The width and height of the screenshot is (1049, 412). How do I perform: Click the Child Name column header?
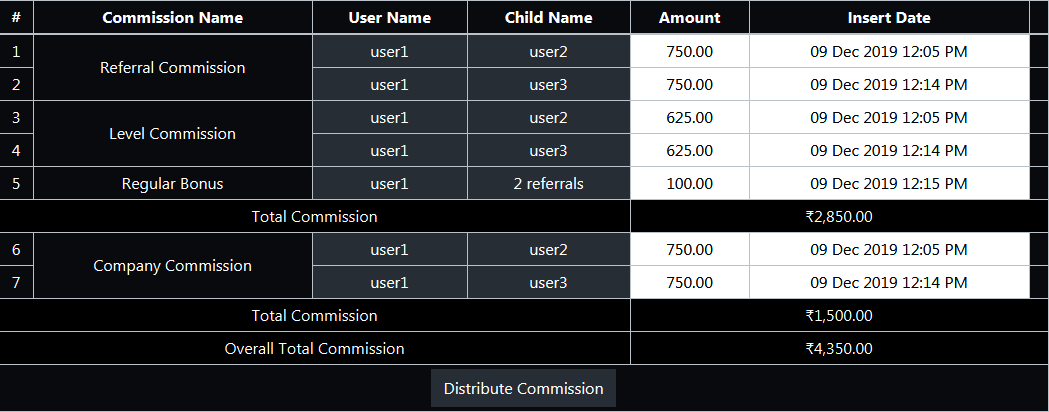tap(549, 18)
